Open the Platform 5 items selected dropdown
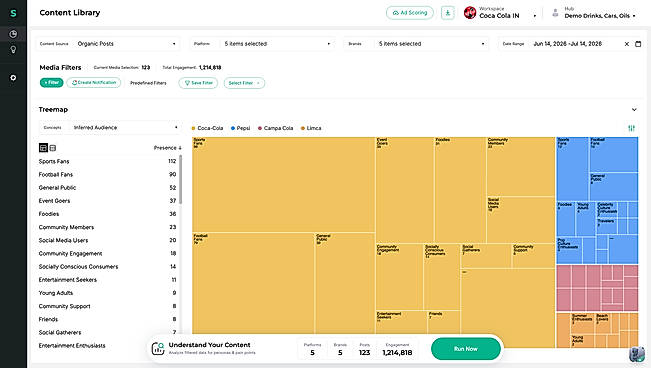 click(262, 44)
